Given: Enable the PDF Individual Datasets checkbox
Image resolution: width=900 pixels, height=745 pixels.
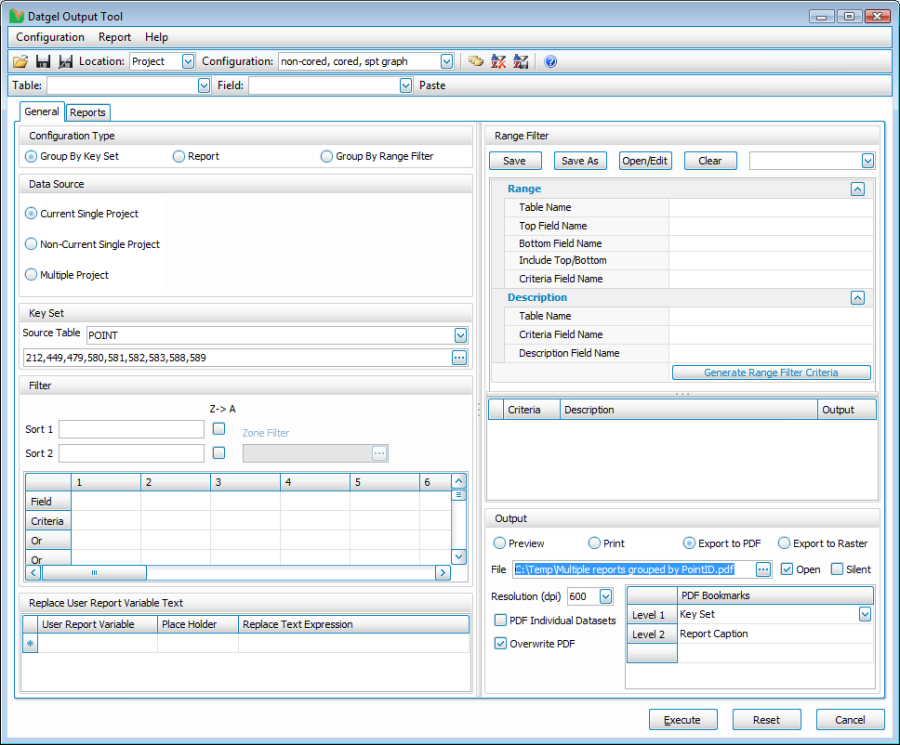Looking at the screenshot, I should (x=501, y=621).
